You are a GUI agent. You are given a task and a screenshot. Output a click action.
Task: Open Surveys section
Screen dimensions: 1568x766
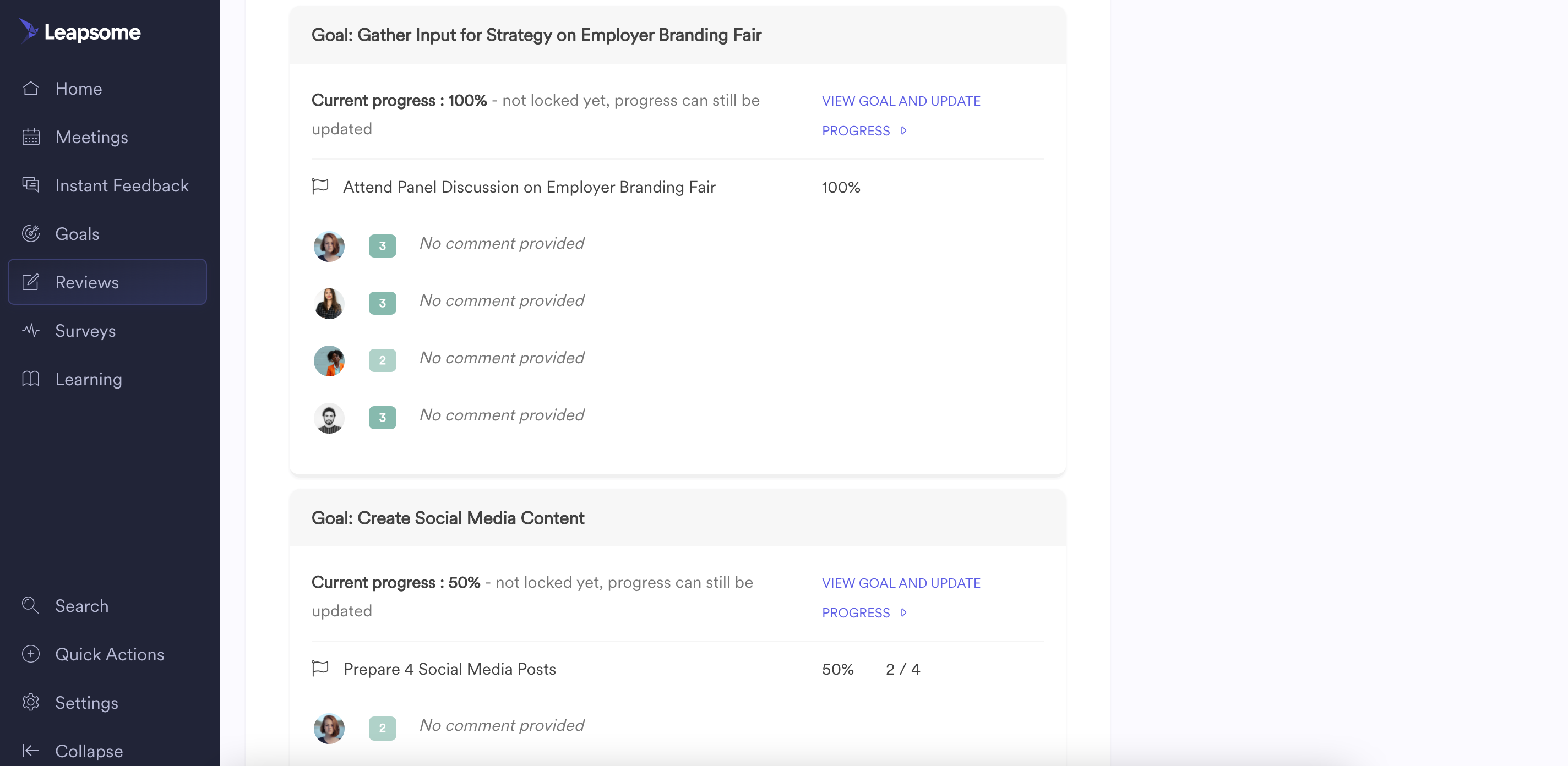[107, 330]
